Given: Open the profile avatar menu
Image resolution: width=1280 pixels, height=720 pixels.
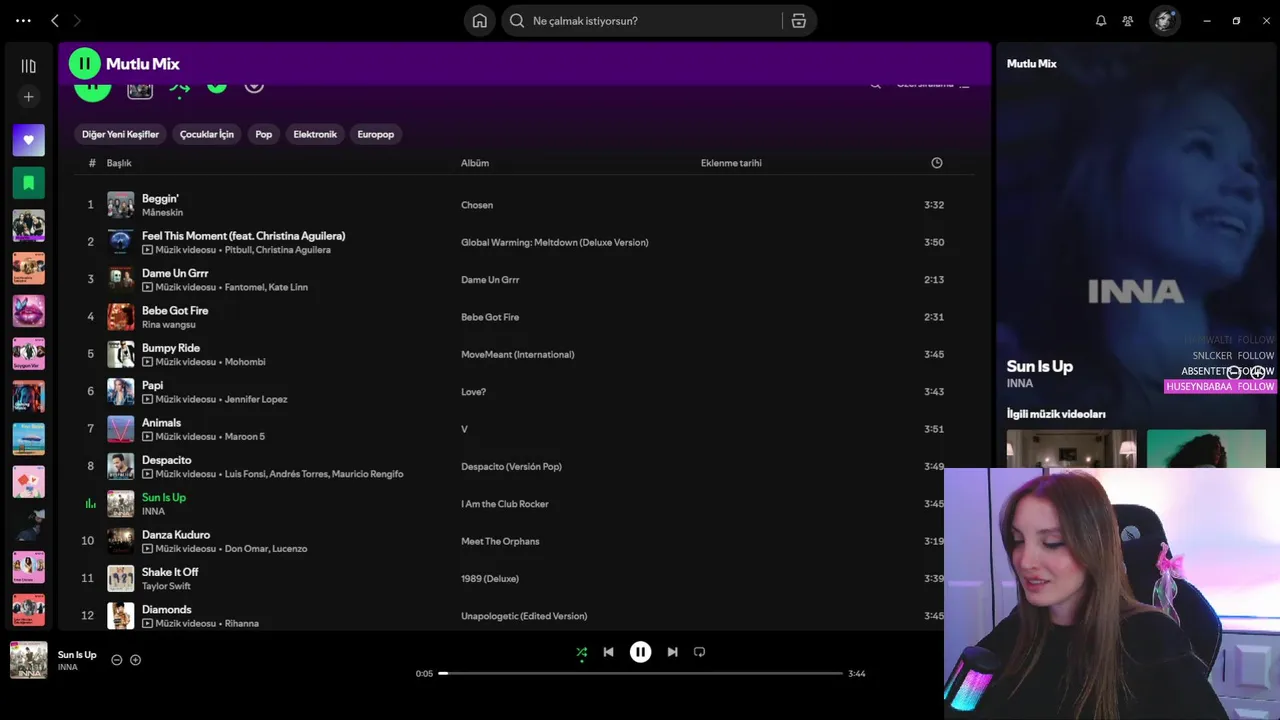Looking at the screenshot, I should pyautogui.click(x=1164, y=21).
